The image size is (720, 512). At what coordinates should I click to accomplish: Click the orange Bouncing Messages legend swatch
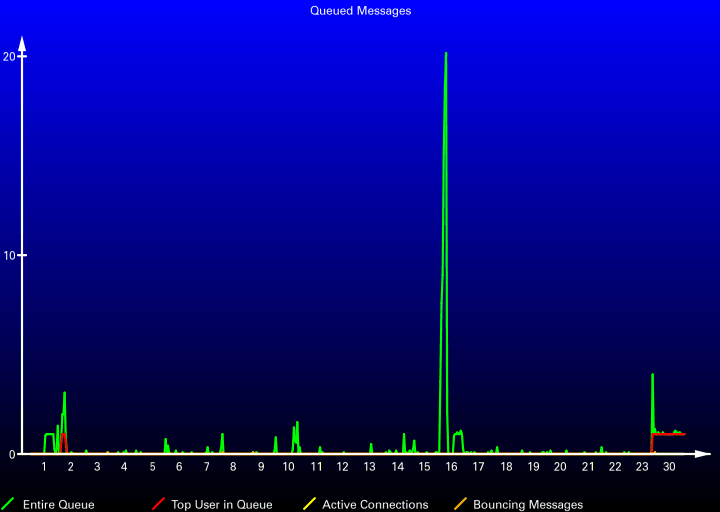[461, 504]
